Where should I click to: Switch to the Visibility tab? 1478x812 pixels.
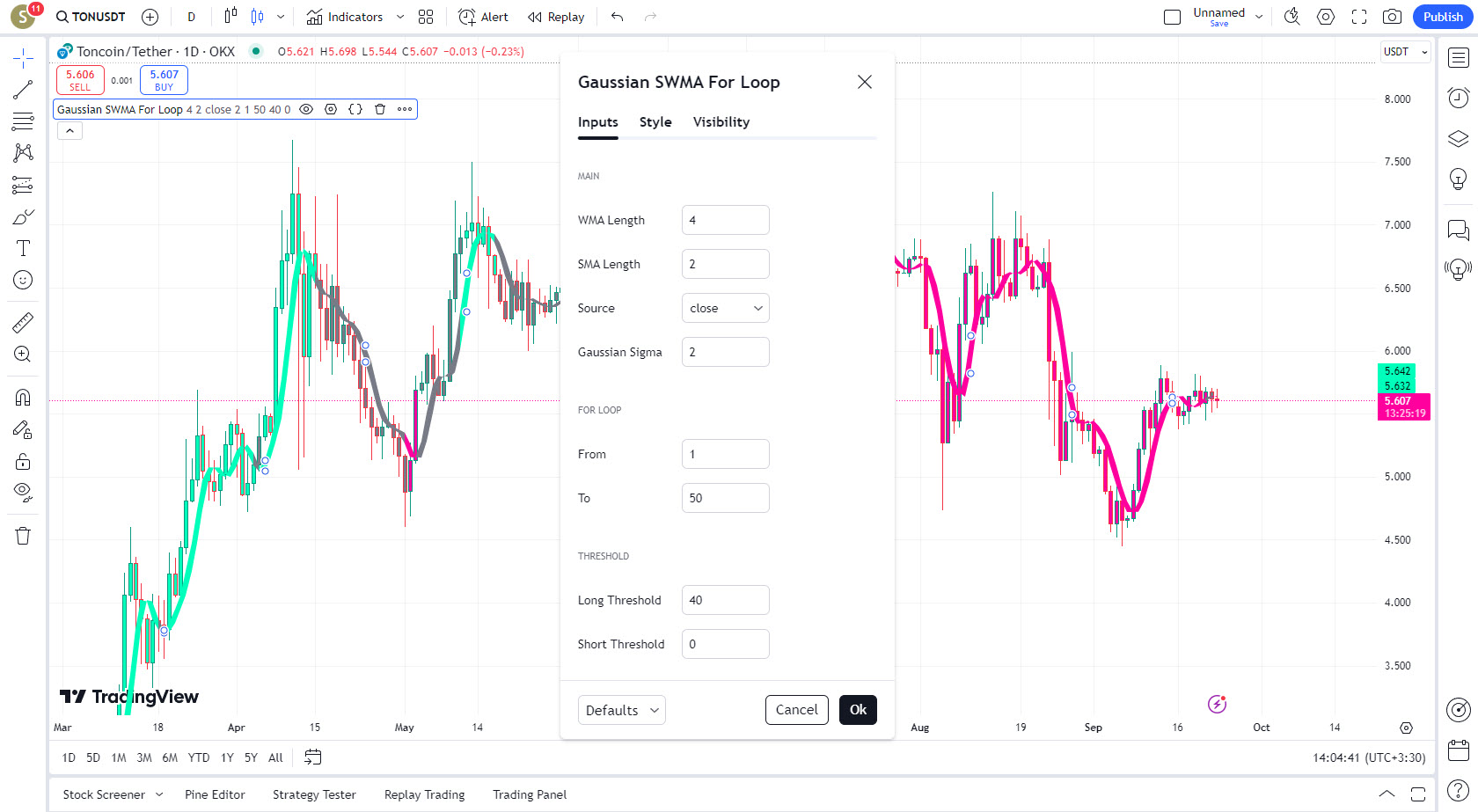[721, 122]
